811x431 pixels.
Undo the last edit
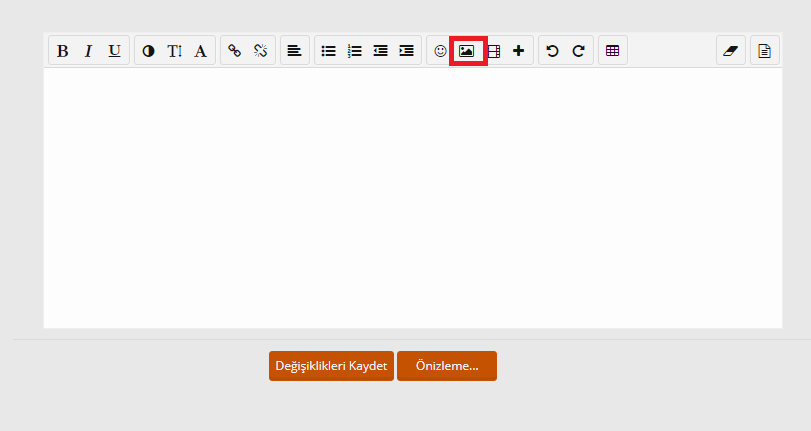click(552, 51)
